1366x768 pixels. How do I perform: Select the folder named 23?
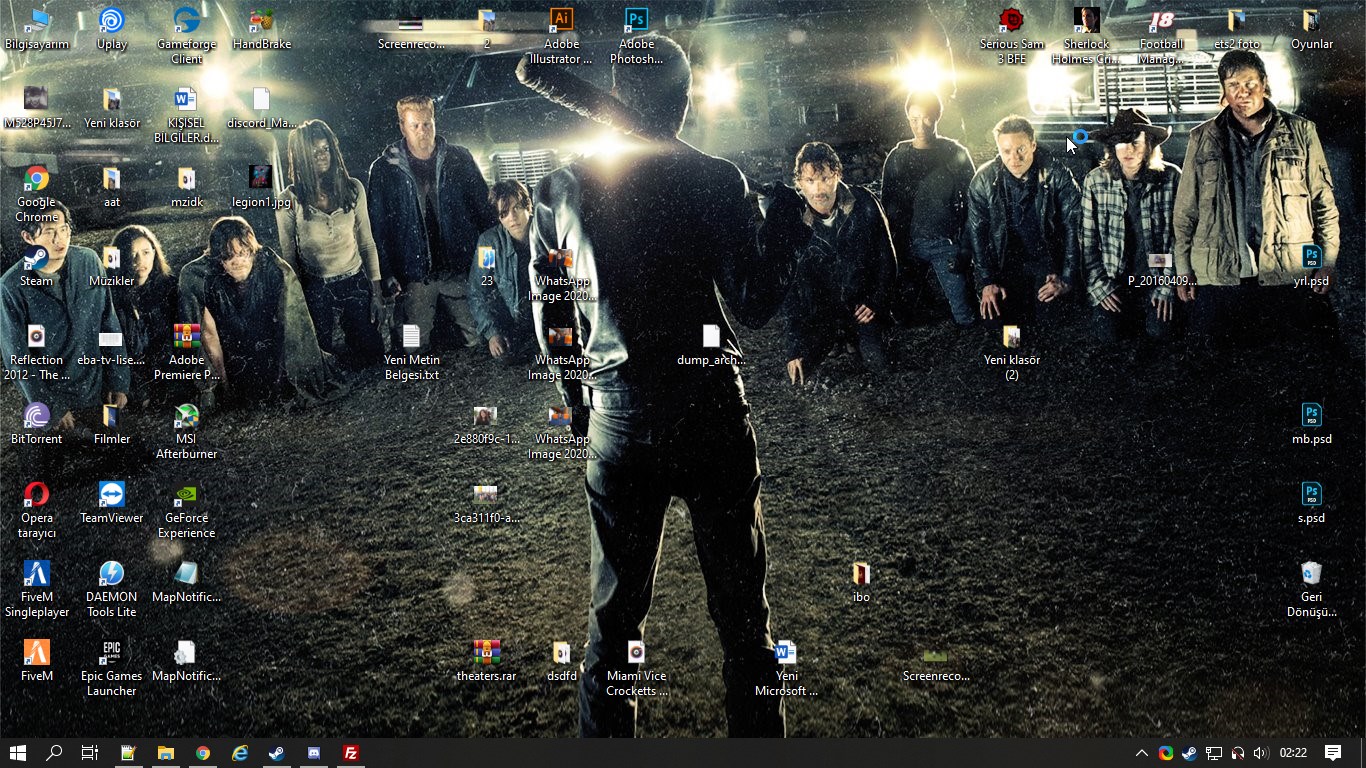click(x=486, y=266)
